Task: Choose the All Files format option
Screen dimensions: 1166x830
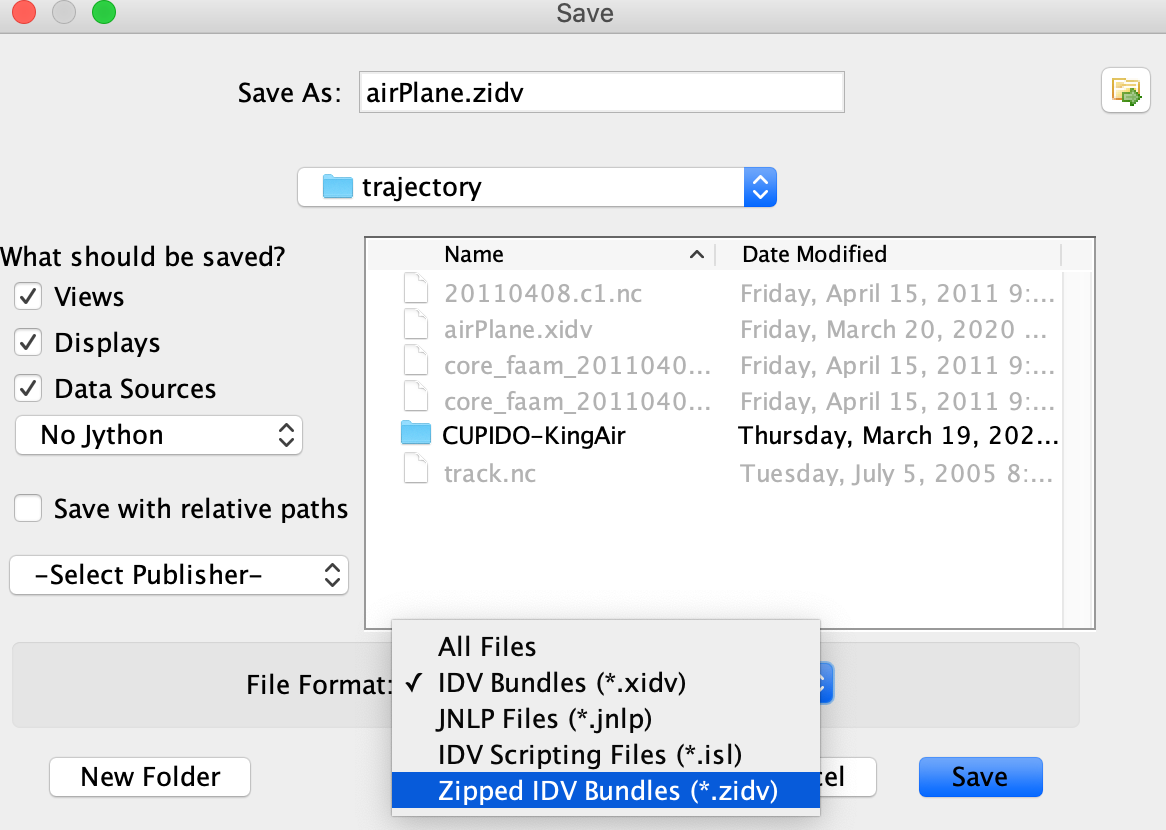Action: pyautogui.click(x=487, y=647)
